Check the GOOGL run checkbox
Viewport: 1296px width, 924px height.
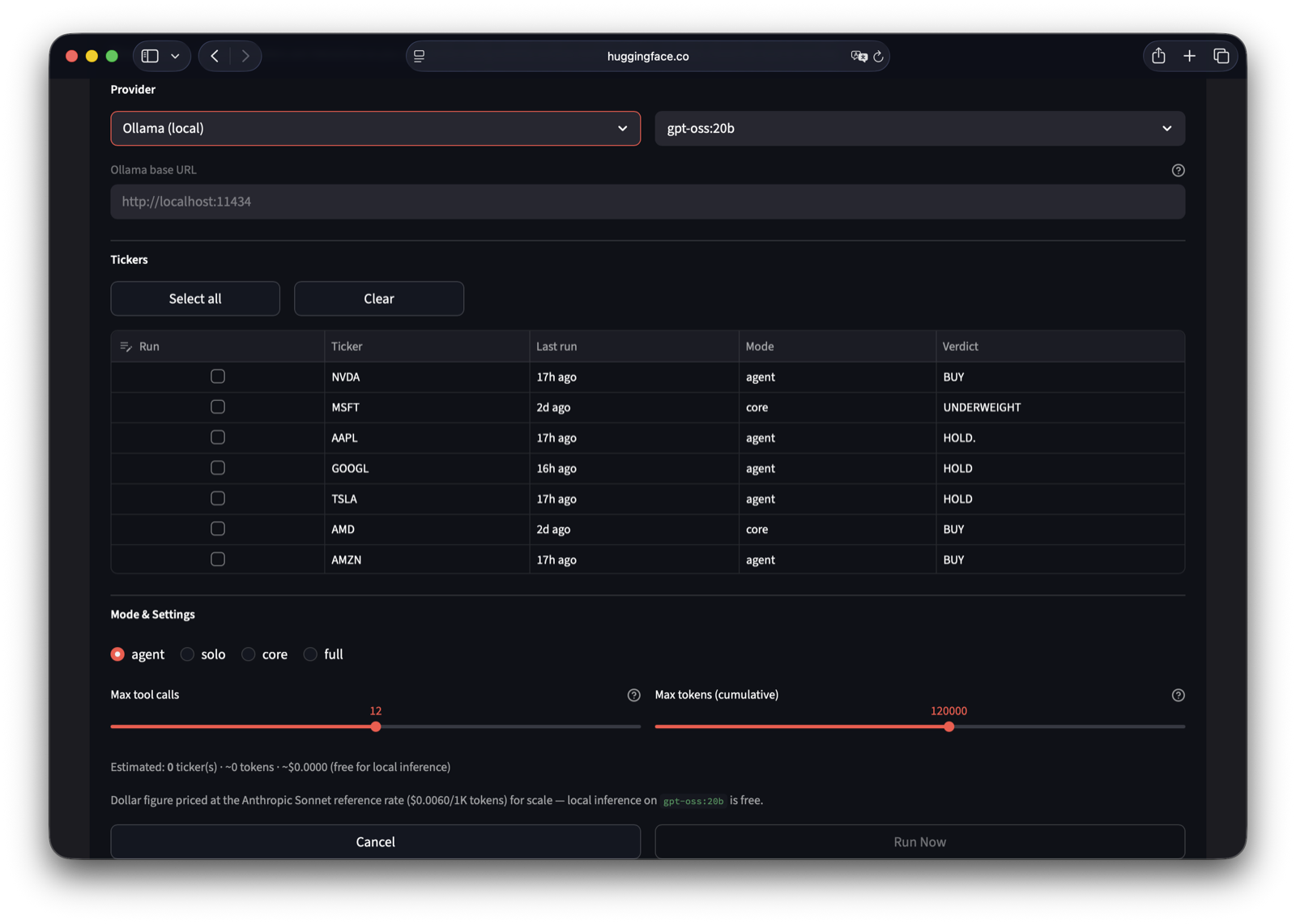click(218, 468)
